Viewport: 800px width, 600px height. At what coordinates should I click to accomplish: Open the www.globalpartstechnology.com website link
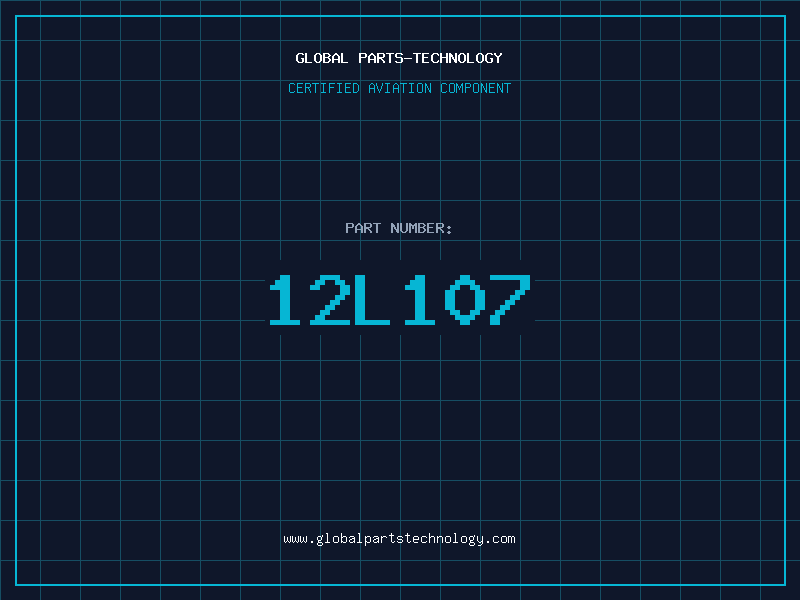coord(399,539)
